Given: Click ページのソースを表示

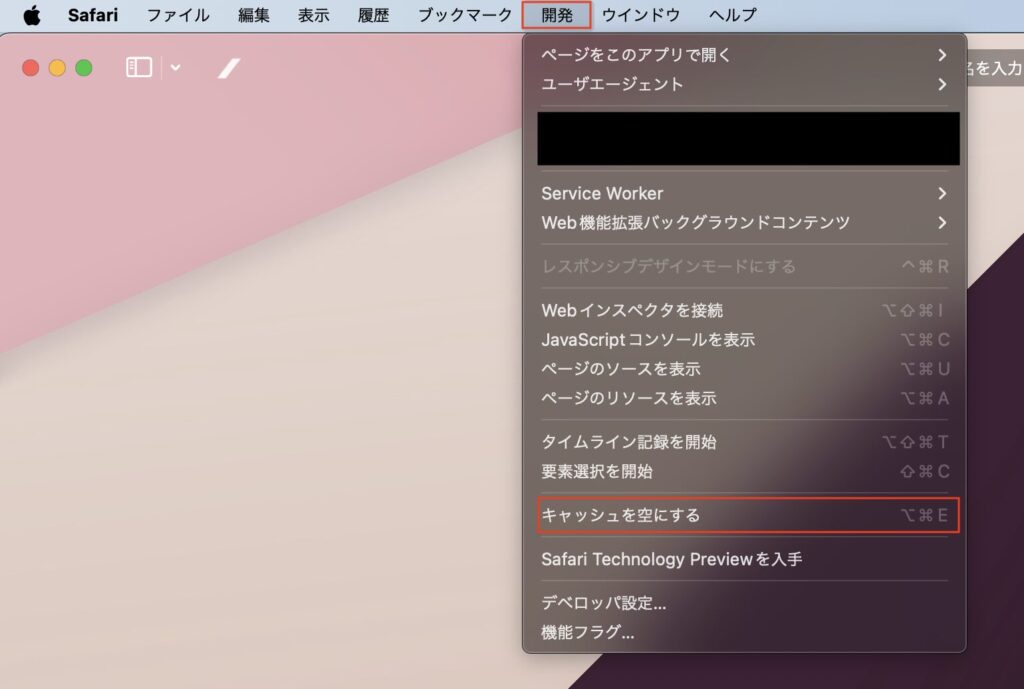Looking at the screenshot, I should click(621, 369).
